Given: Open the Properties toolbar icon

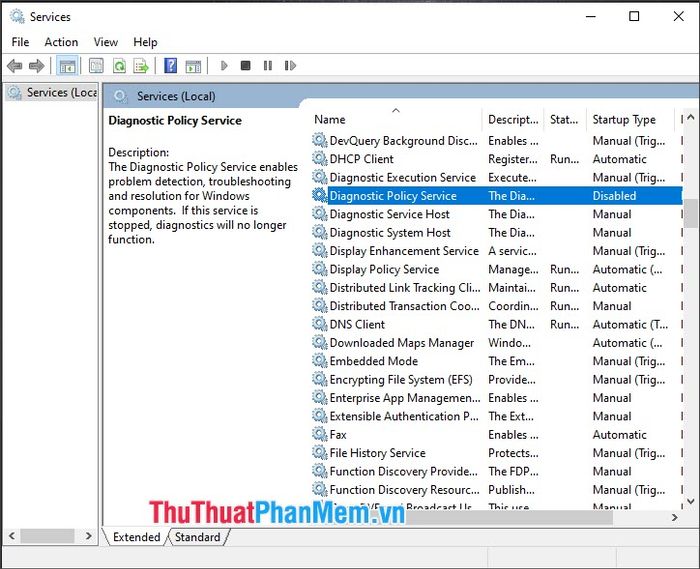Looking at the screenshot, I should [96, 66].
